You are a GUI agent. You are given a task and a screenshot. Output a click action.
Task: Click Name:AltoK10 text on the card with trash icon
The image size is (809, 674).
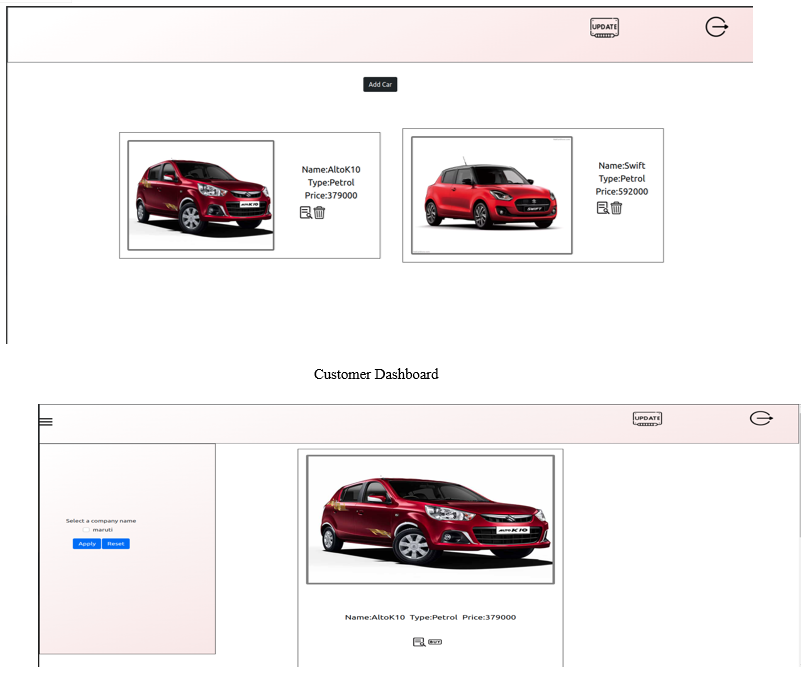[x=331, y=169]
